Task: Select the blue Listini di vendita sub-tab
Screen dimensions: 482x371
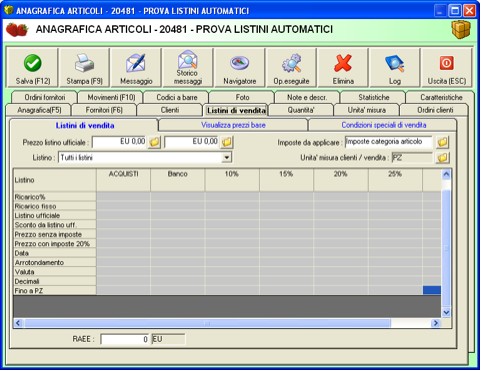Action: (x=85, y=126)
